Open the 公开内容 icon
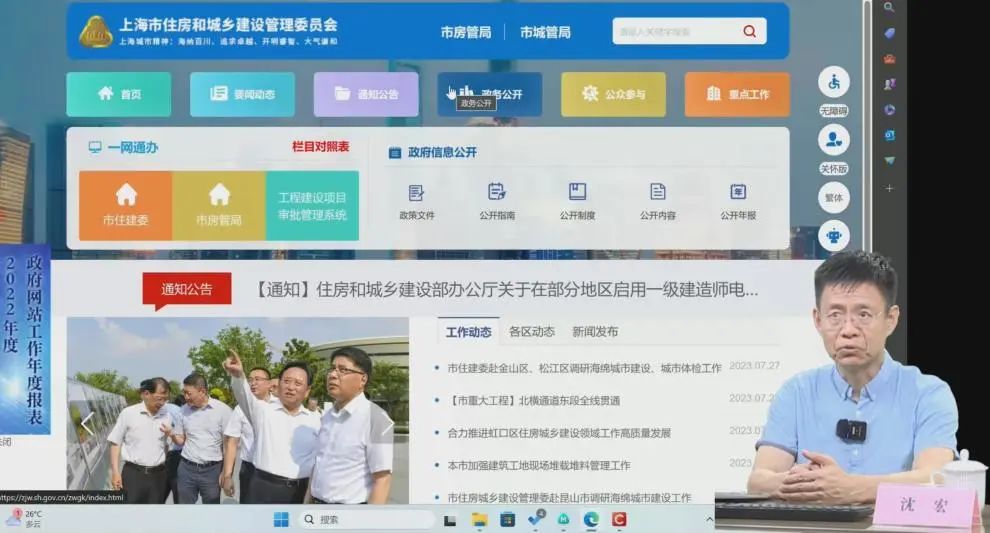 click(x=658, y=192)
